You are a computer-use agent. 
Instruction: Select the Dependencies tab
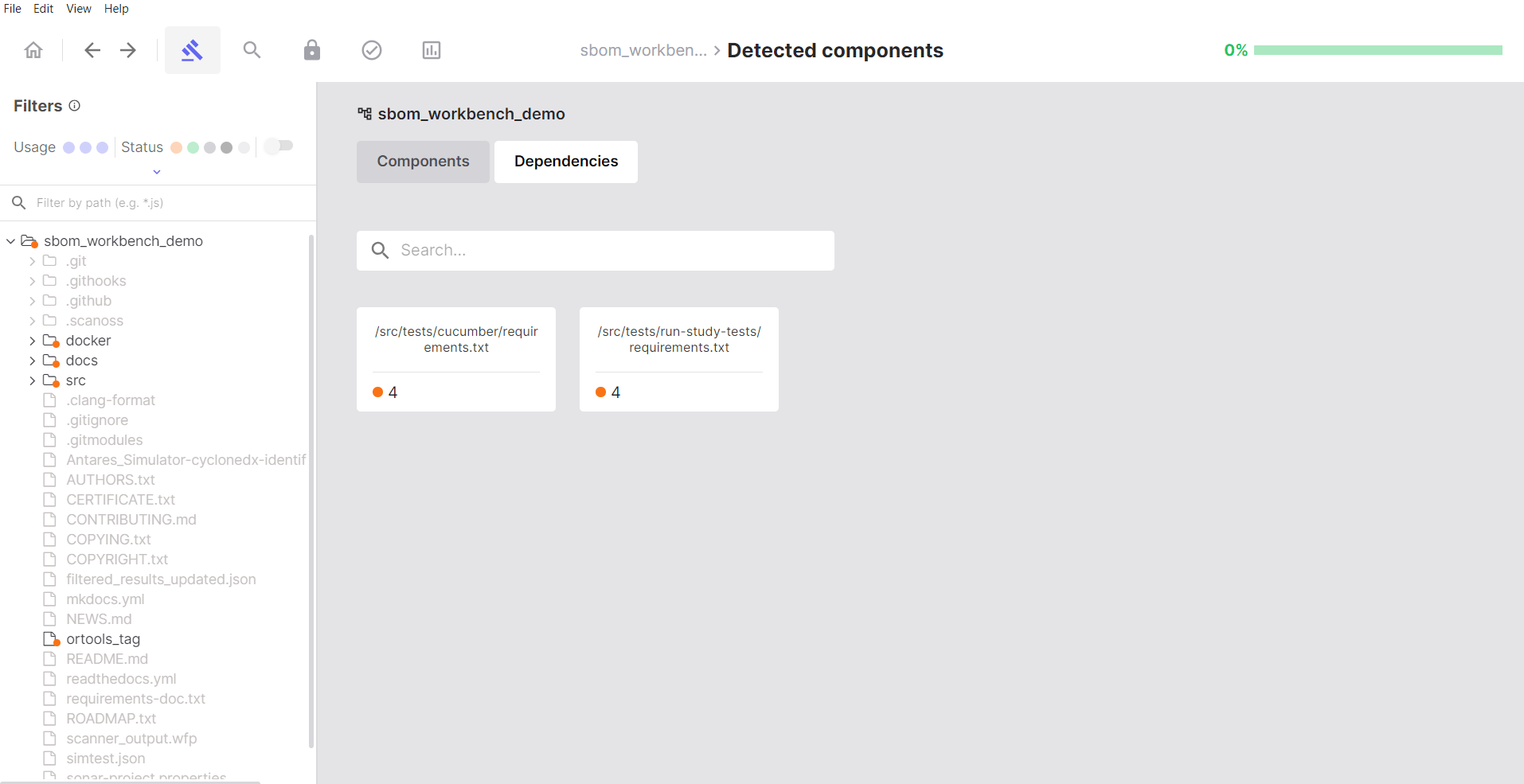(x=566, y=162)
